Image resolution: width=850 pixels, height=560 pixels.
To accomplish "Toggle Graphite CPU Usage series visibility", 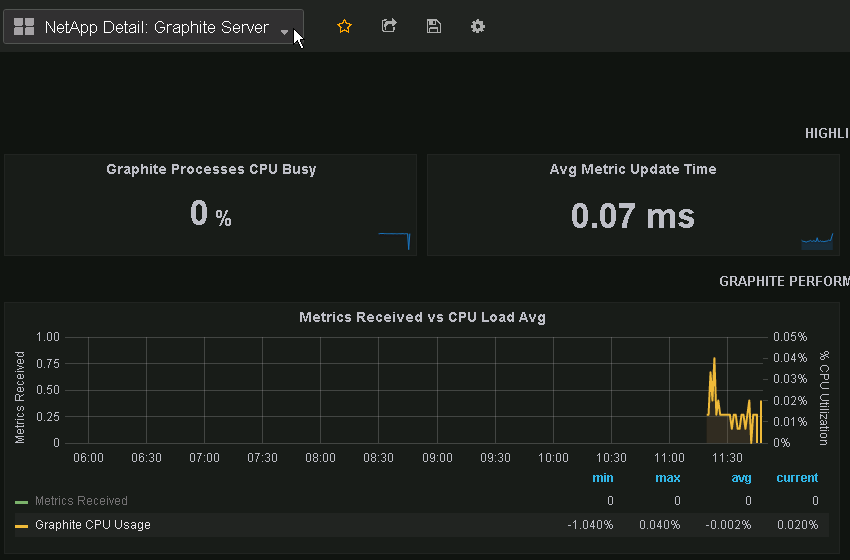I will 92,525.
